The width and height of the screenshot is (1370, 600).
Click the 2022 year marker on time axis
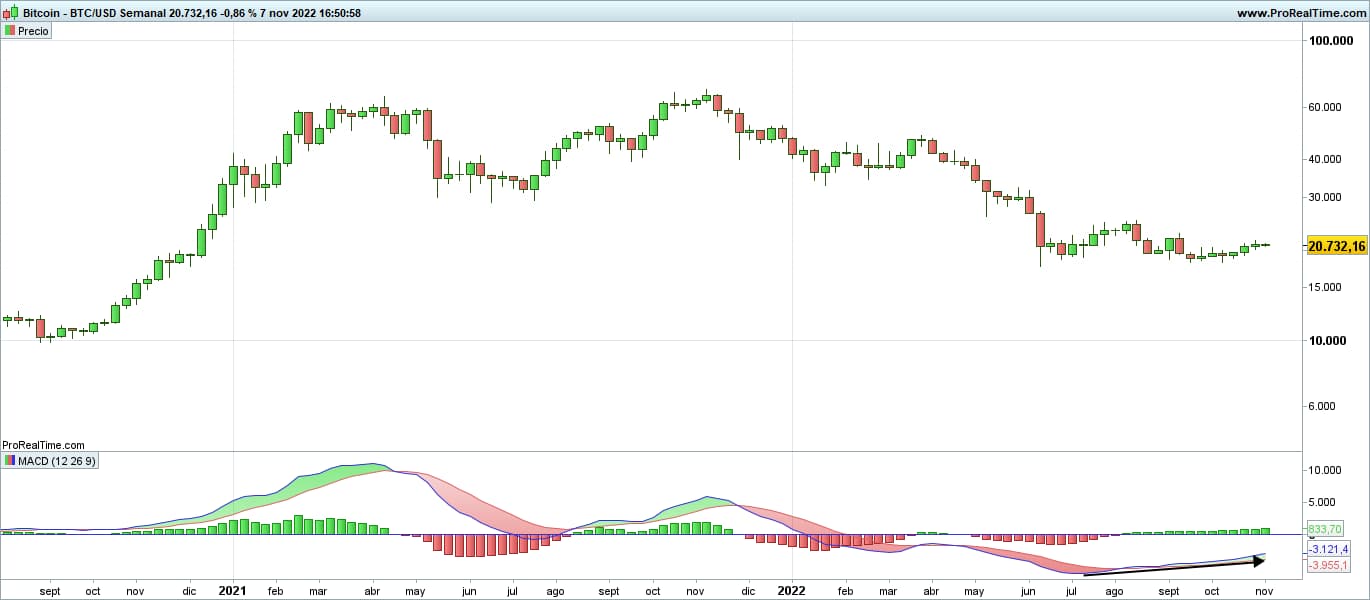click(x=792, y=591)
